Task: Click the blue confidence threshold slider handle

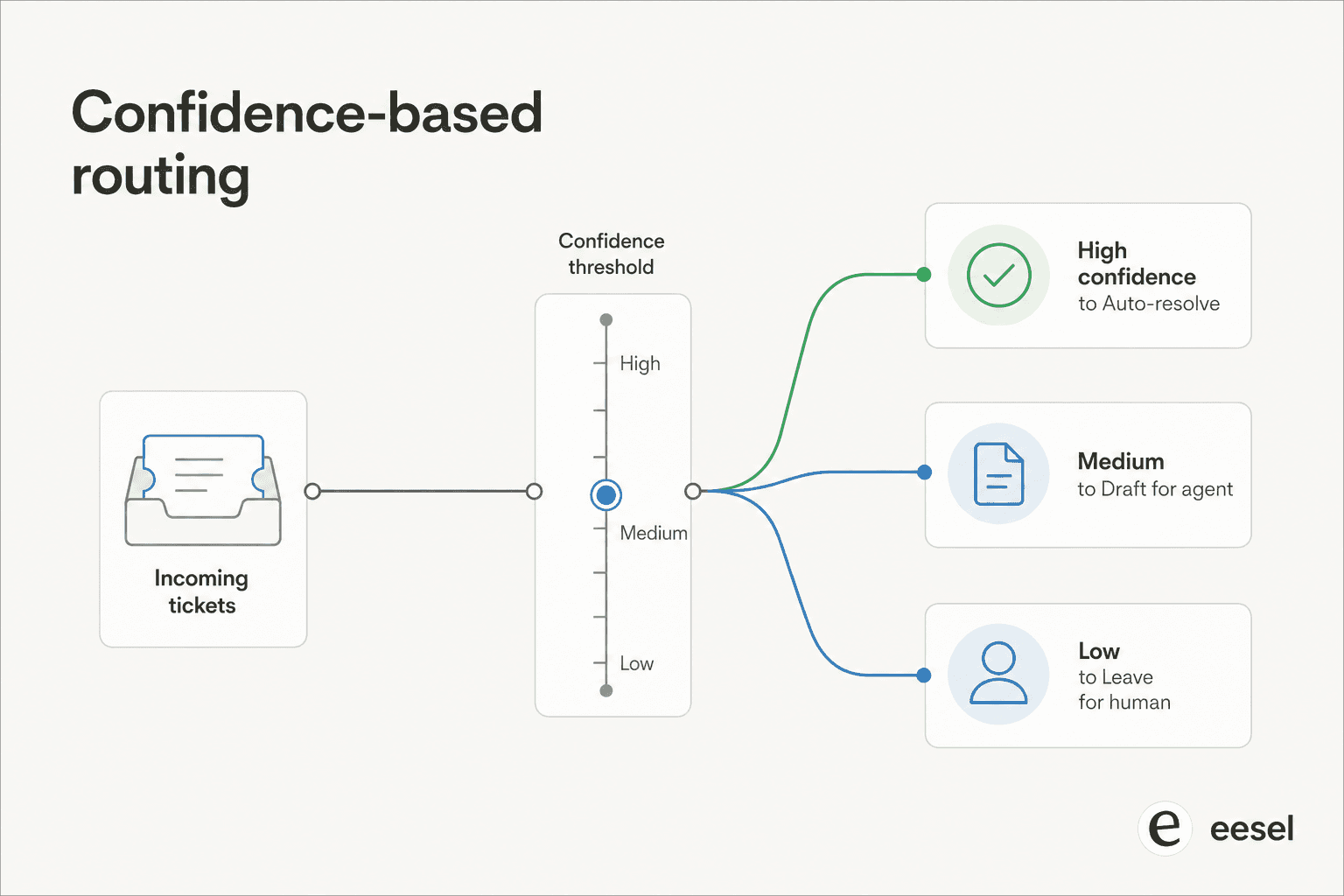Action: (605, 495)
